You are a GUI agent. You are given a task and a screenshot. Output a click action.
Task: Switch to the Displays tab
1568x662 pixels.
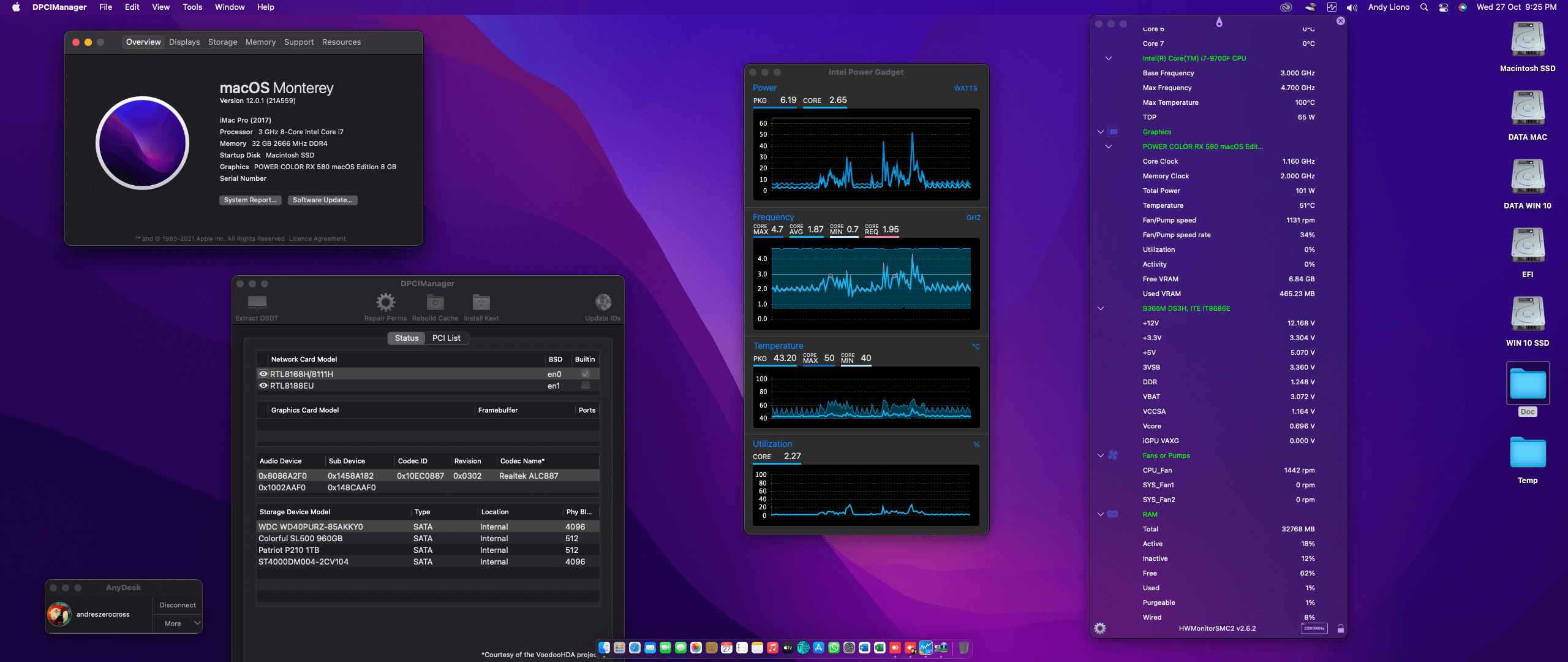pyautogui.click(x=184, y=42)
